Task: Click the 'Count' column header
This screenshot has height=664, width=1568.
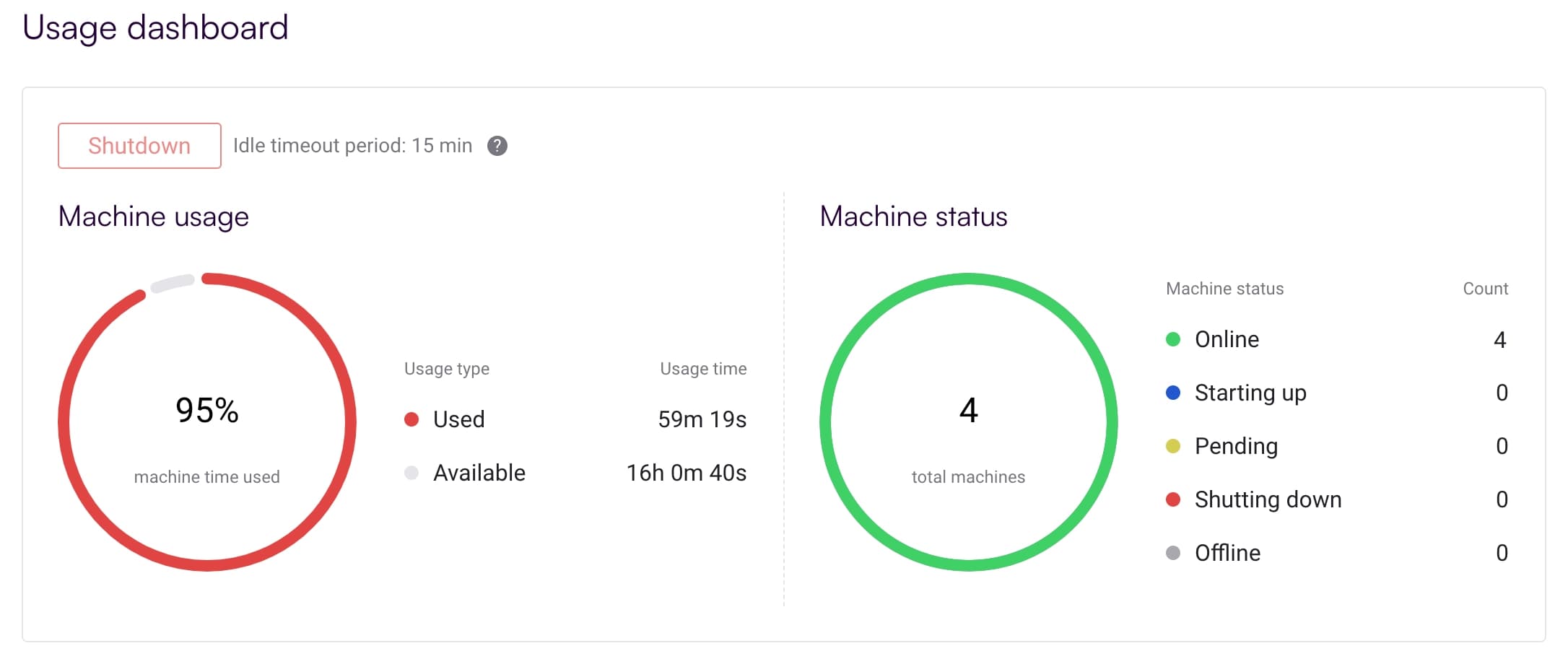Action: [1486, 289]
